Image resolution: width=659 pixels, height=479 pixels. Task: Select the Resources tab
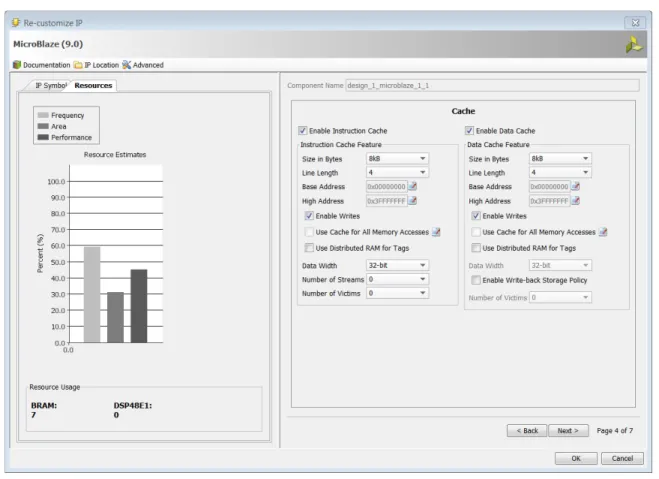coord(93,85)
